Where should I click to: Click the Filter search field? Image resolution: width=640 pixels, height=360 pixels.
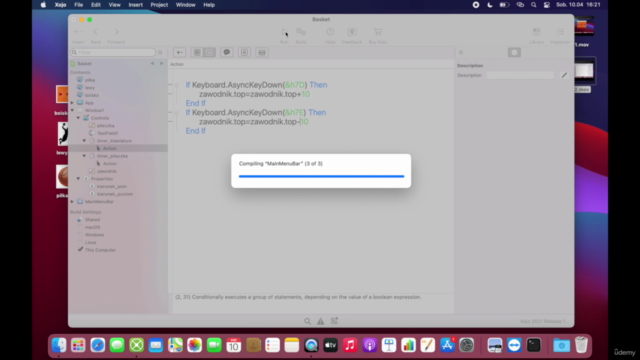113,52
